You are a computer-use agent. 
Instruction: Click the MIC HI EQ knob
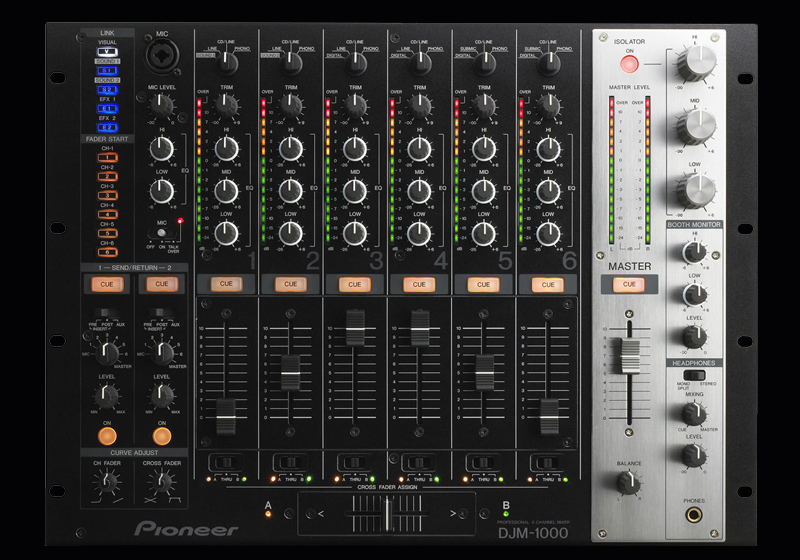(162, 149)
